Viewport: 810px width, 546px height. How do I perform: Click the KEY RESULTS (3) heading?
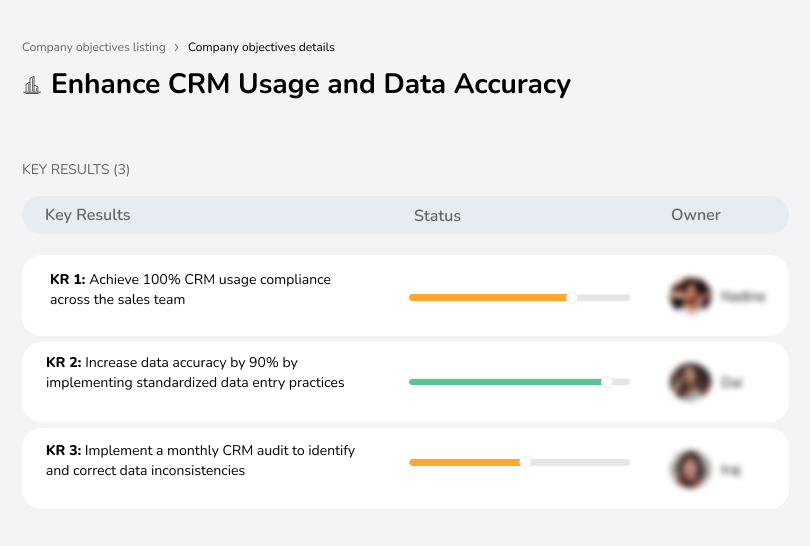76,169
